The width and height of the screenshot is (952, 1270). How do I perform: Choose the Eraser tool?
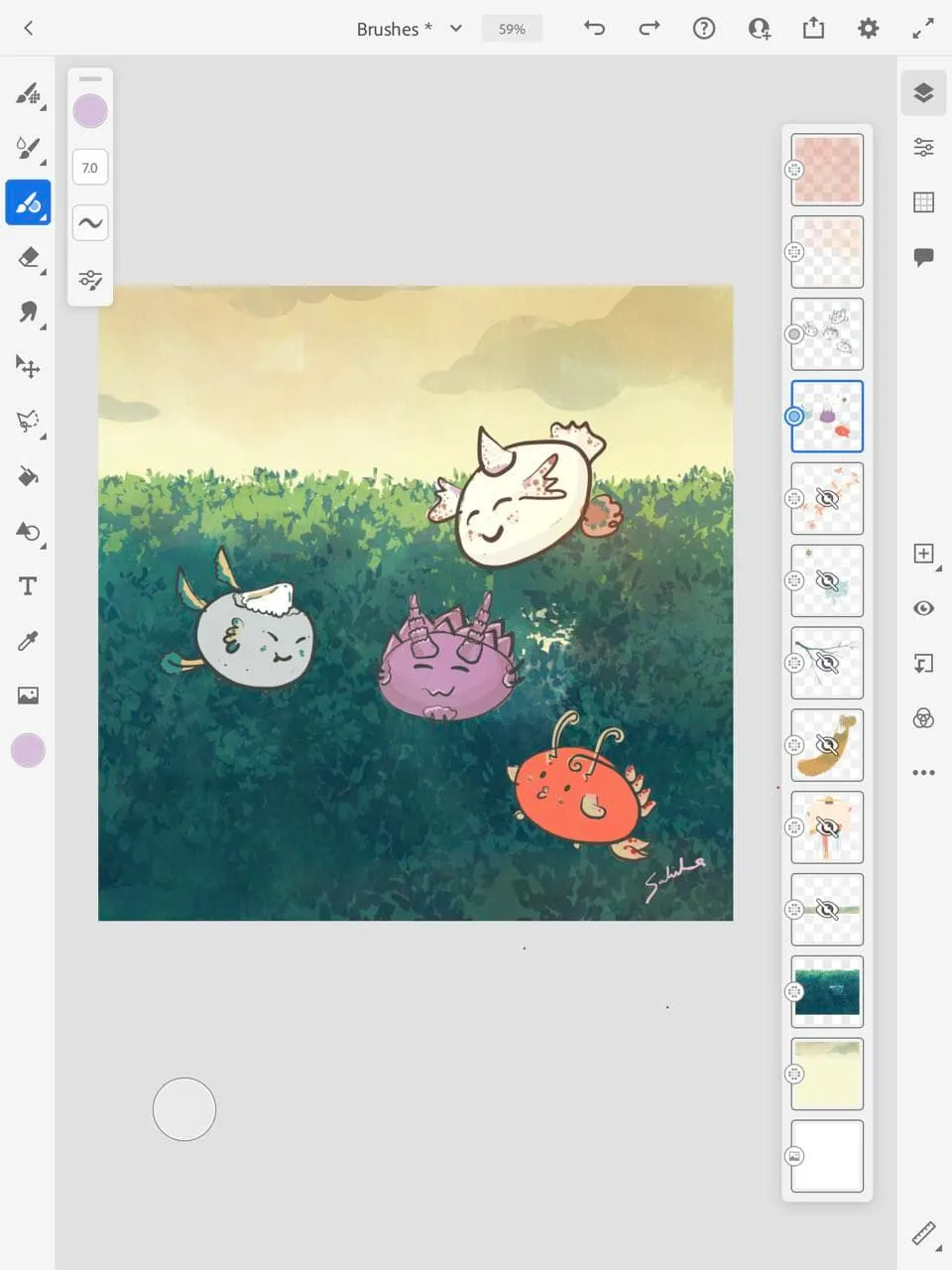[28, 257]
